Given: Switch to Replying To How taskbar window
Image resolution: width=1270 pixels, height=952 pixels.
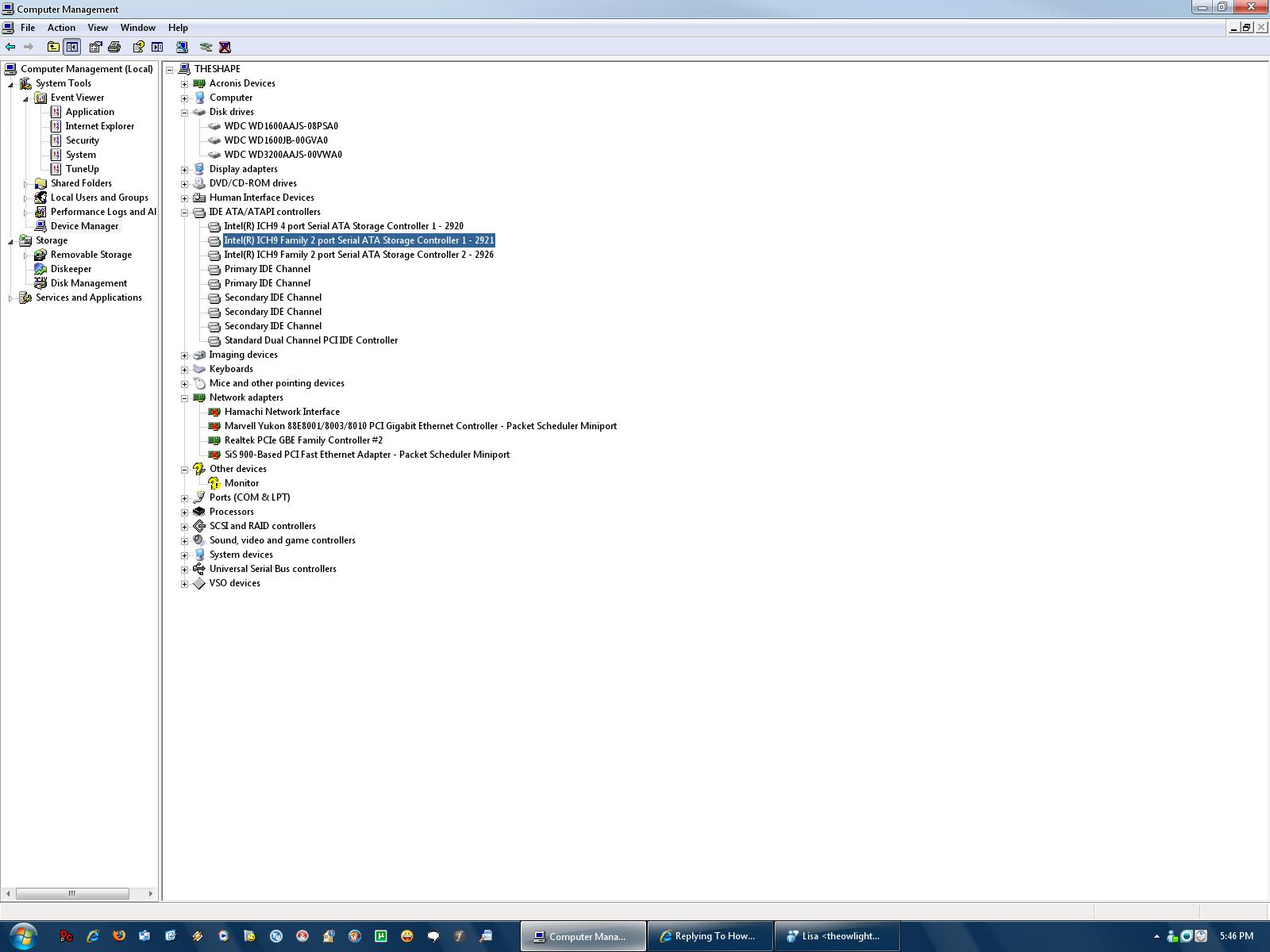Looking at the screenshot, I should [x=710, y=936].
